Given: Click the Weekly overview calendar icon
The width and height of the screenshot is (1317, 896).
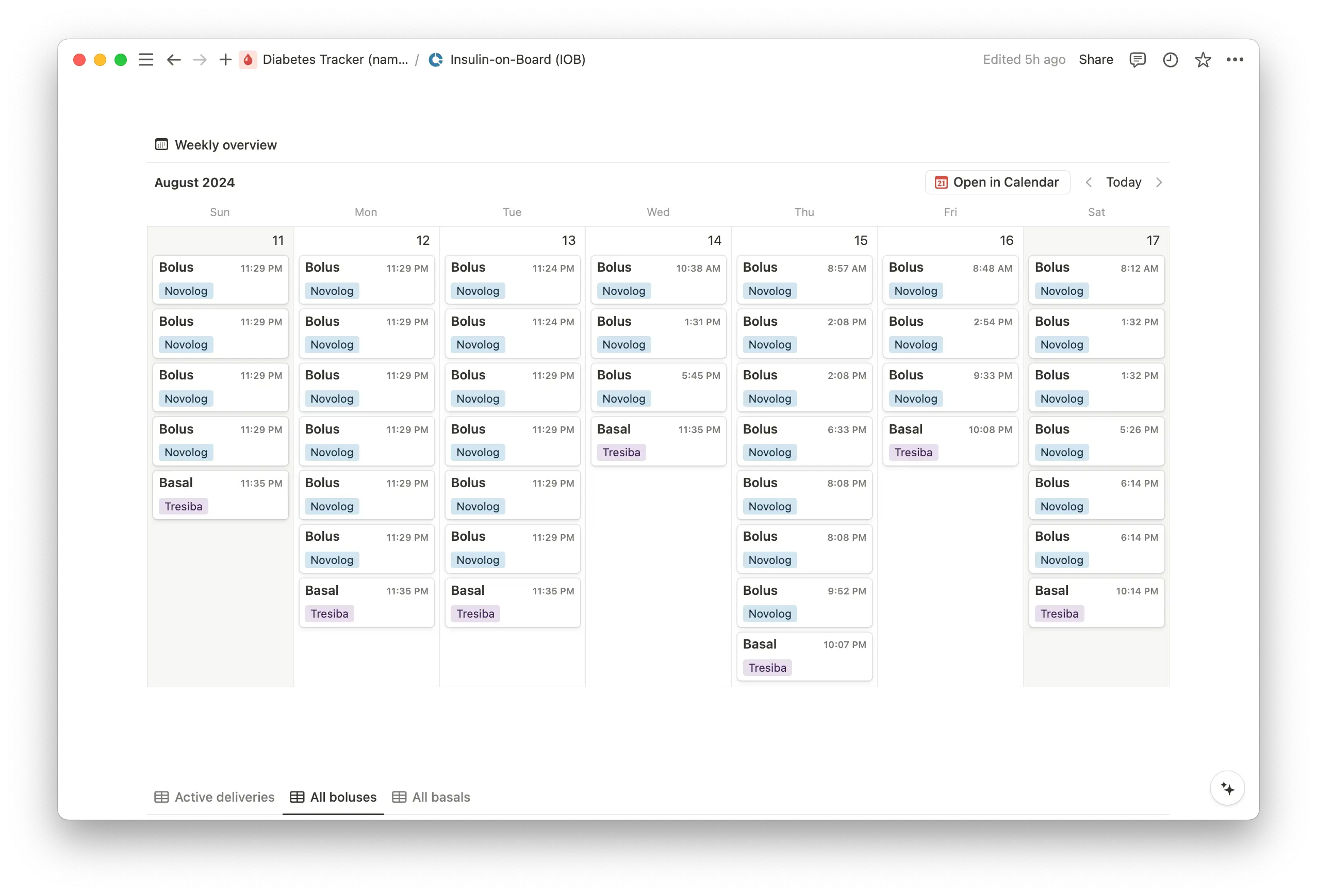Looking at the screenshot, I should (161, 144).
